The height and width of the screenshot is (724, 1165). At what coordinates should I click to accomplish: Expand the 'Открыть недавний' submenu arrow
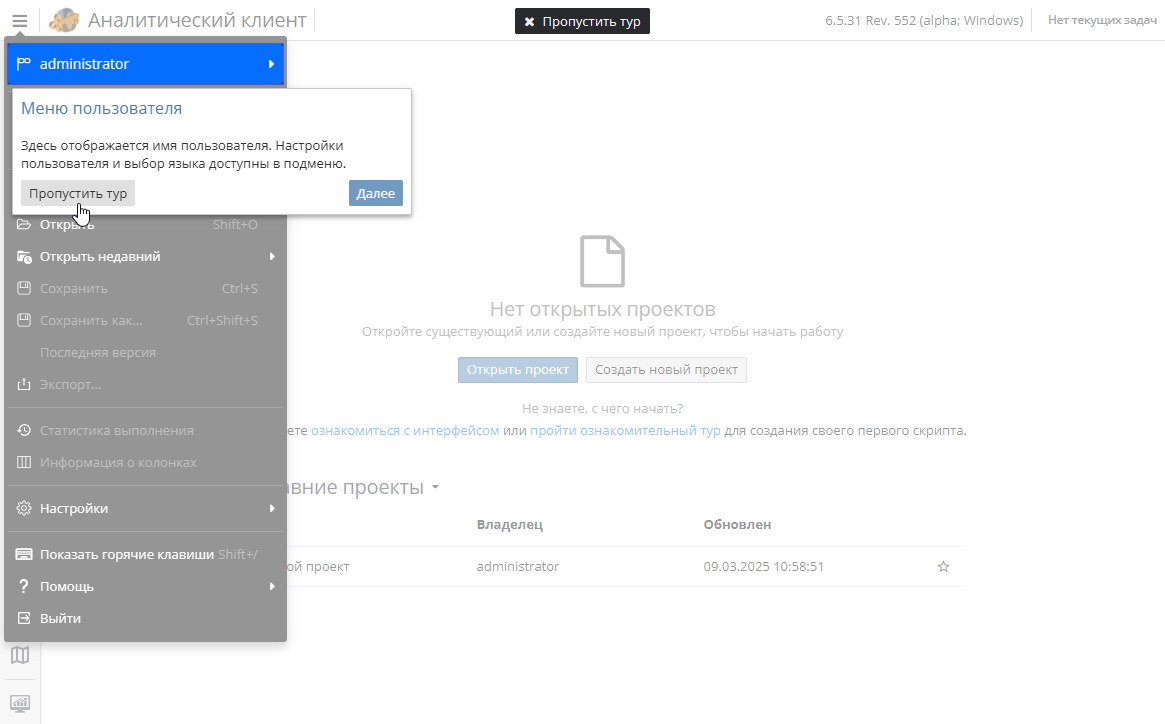[271, 257]
